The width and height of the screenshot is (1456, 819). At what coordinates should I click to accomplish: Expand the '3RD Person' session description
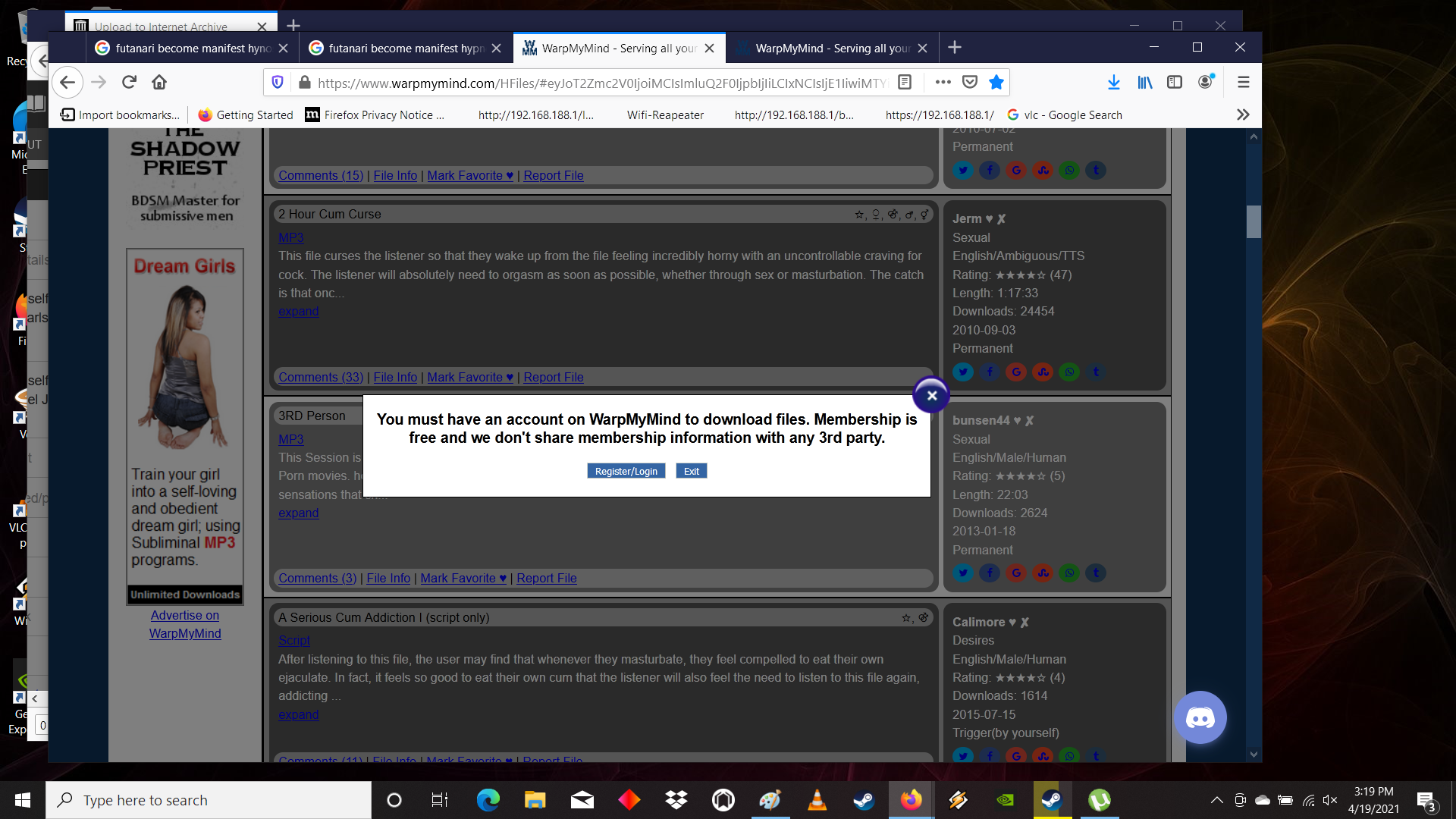pos(298,512)
